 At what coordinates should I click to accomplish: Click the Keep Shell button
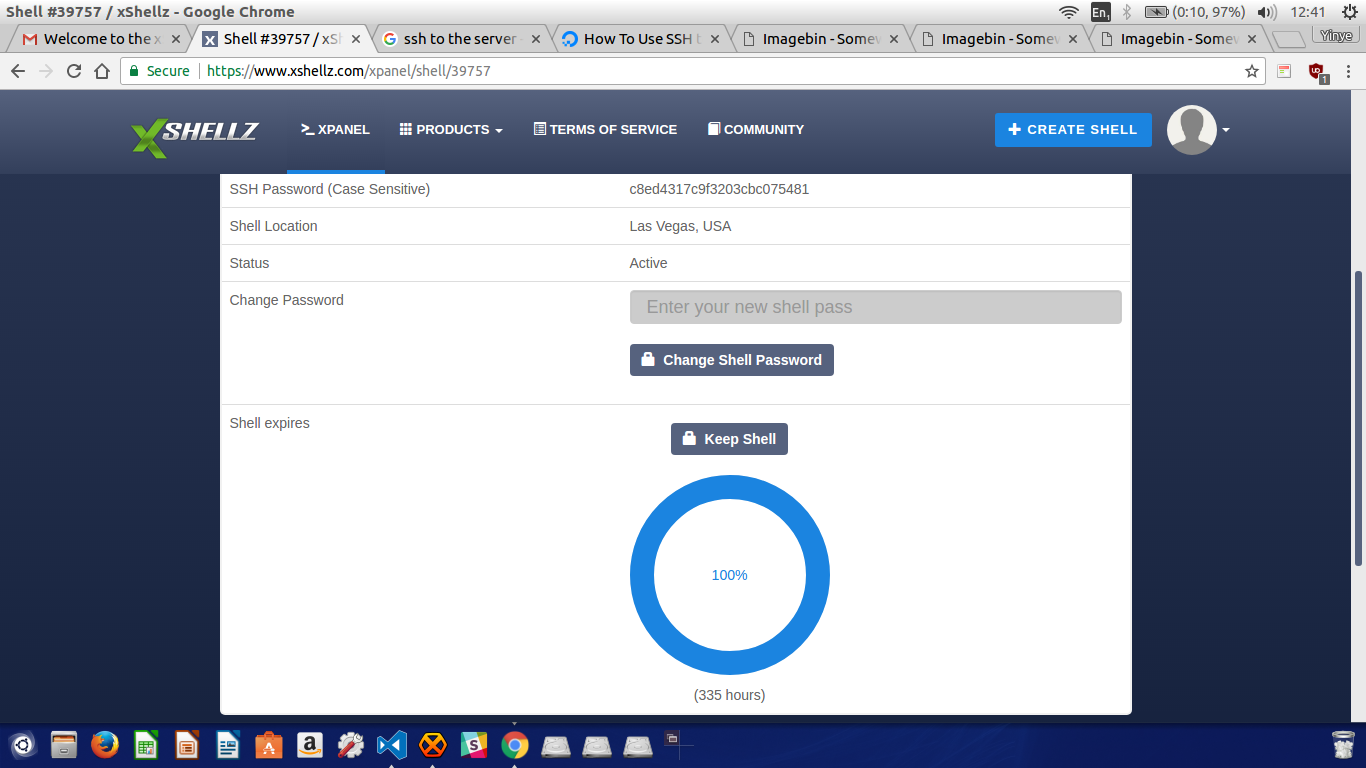tap(729, 439)
